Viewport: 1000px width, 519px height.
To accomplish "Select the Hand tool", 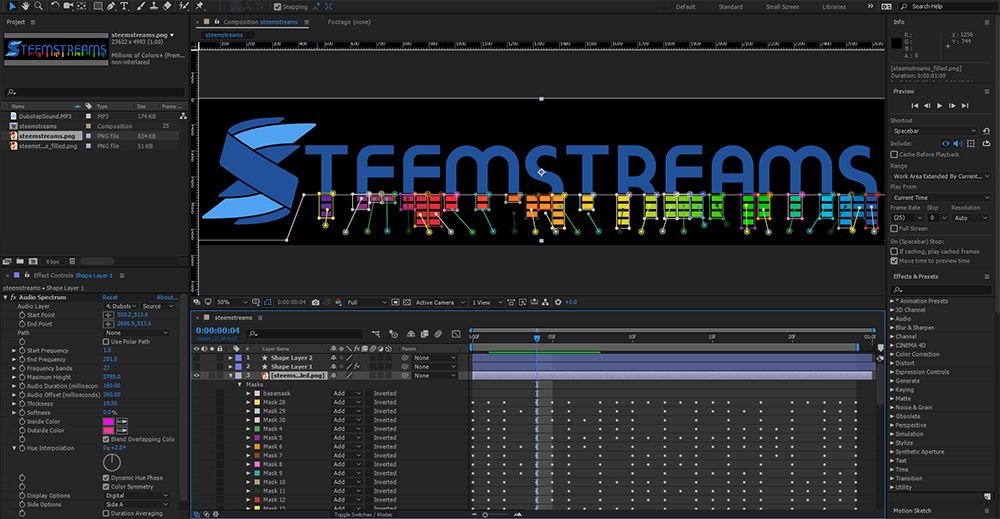I will 26,6.
